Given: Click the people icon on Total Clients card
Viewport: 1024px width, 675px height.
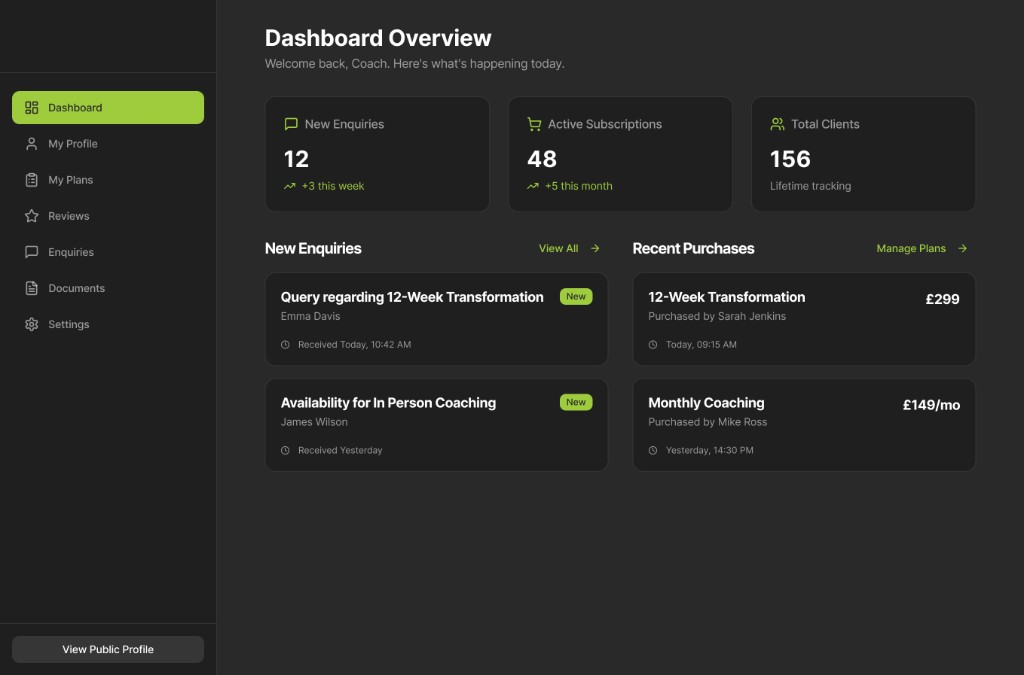Looking at the screenshot, I should (777, 124).
